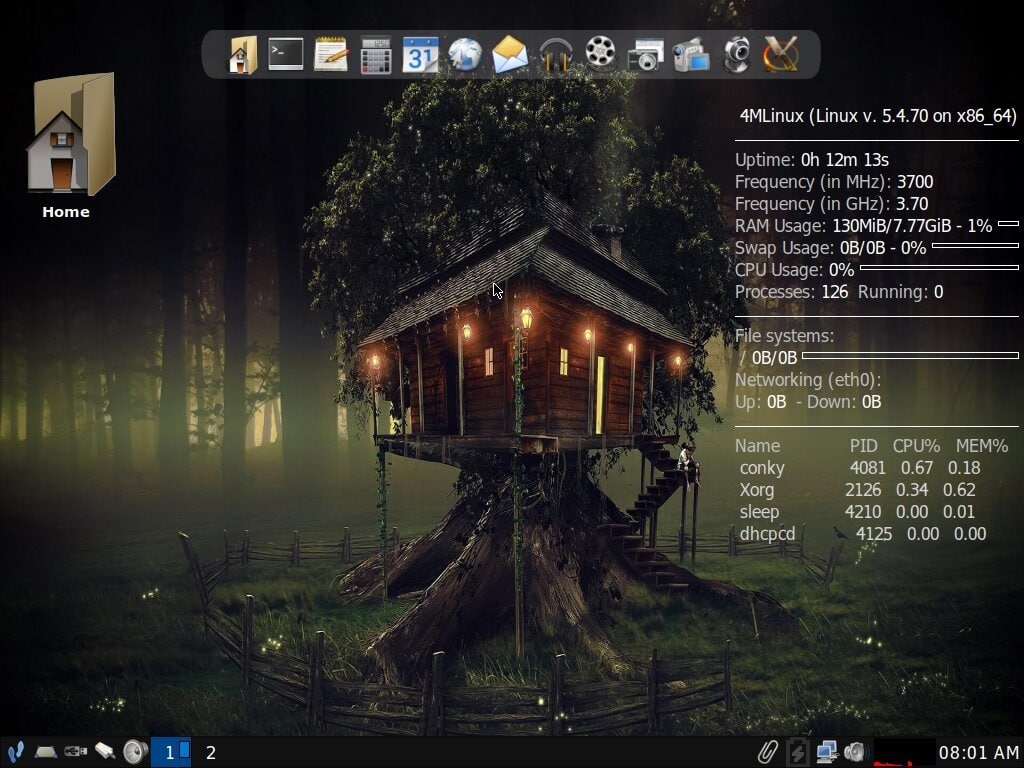Open the film reel video player
The height and width of the screenshot is (768, 1024).
[x=600, y=54]
